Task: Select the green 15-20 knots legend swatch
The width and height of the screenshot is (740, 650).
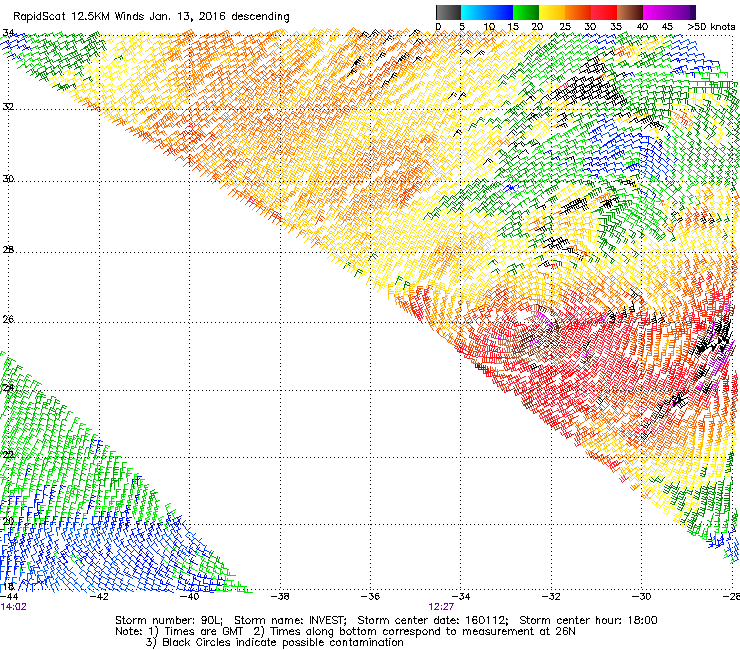Action: [x=526, y=12]
